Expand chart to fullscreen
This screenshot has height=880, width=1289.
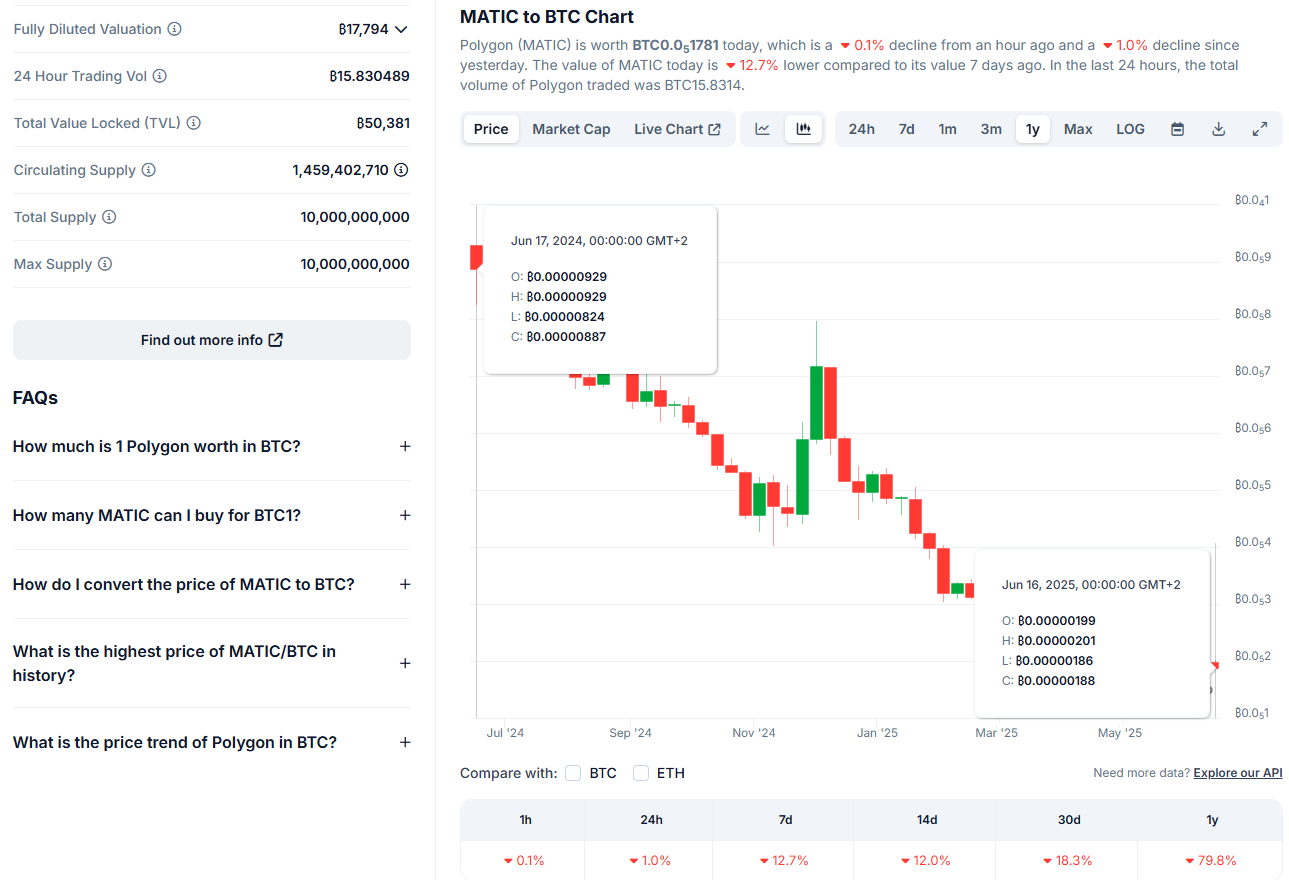coord(1260,129)
